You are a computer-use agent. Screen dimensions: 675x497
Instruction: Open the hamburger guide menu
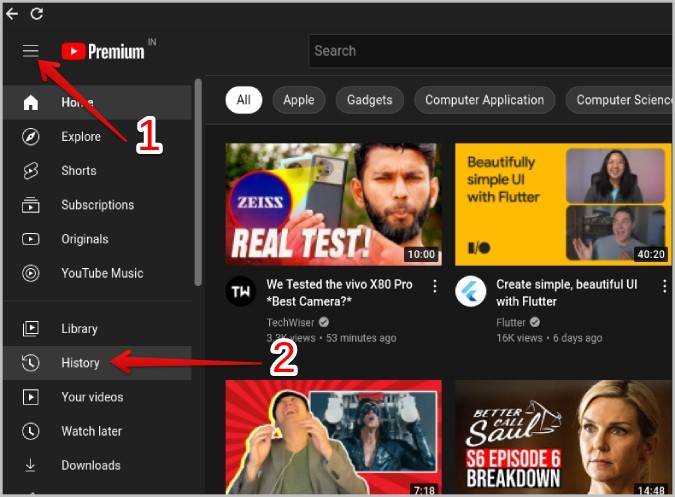(31, 51)
